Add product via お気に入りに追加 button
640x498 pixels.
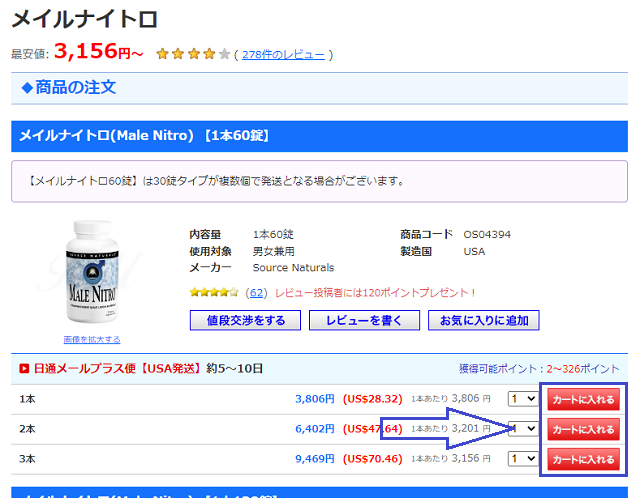point(484,320)
